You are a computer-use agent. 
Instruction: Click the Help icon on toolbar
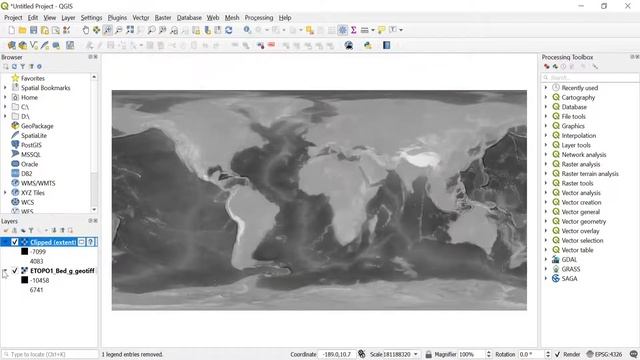coord(387,45)
